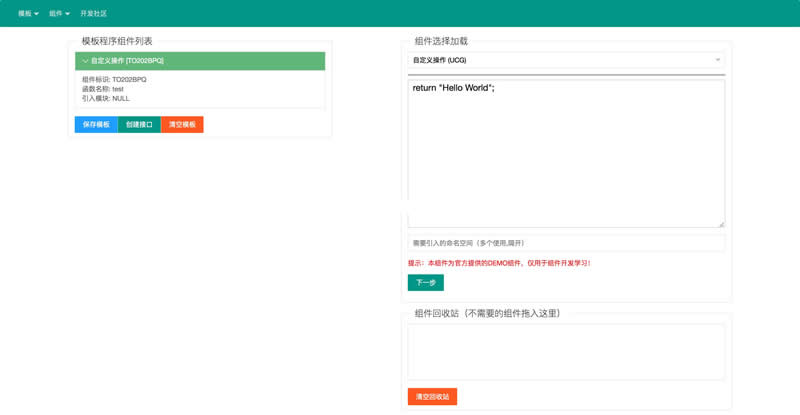Select the 组件标识: TO202BPQ line

coord(114,80)
